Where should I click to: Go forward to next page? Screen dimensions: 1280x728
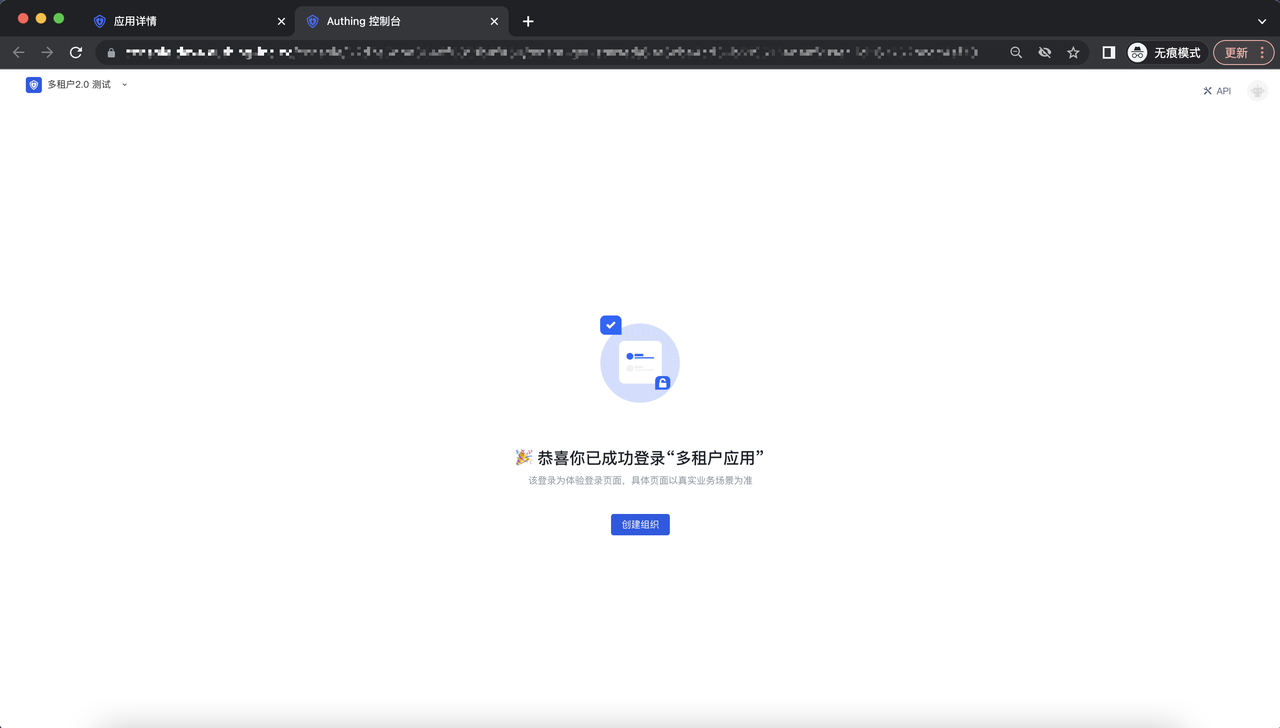point(47,52)
